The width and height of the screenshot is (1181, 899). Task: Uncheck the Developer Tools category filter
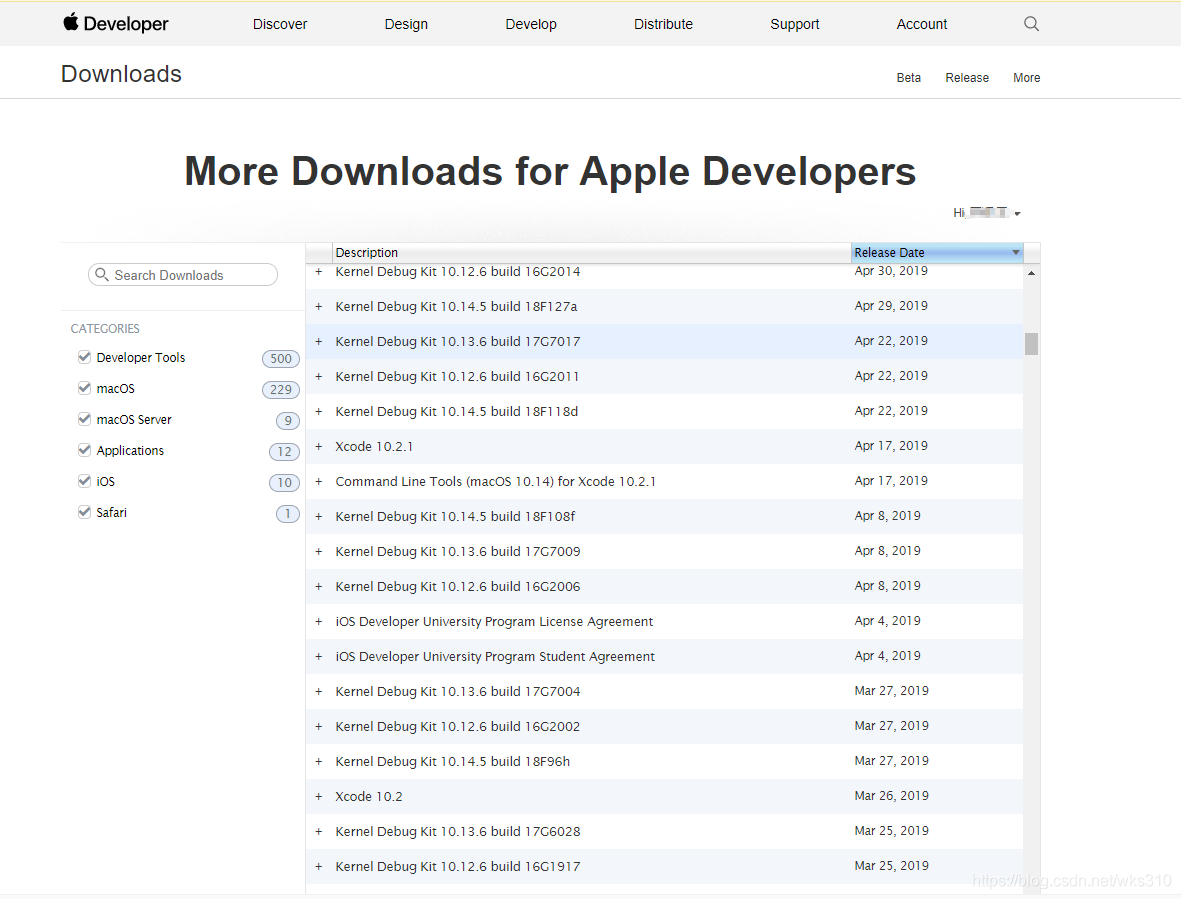coord(84,356)
